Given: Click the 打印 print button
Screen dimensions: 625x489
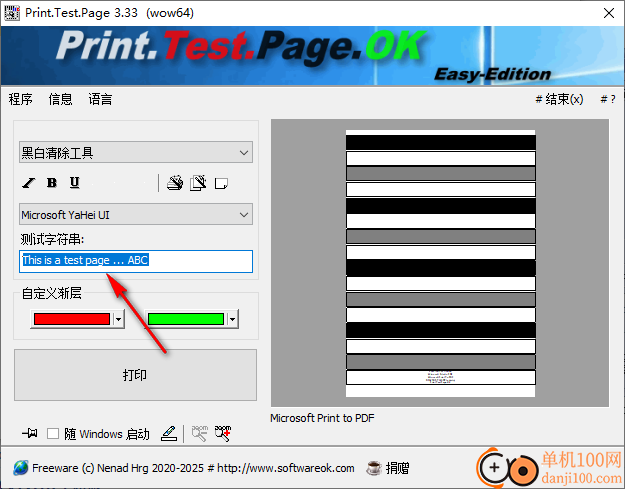Looking at the screenshot, I should click(136, 375).
